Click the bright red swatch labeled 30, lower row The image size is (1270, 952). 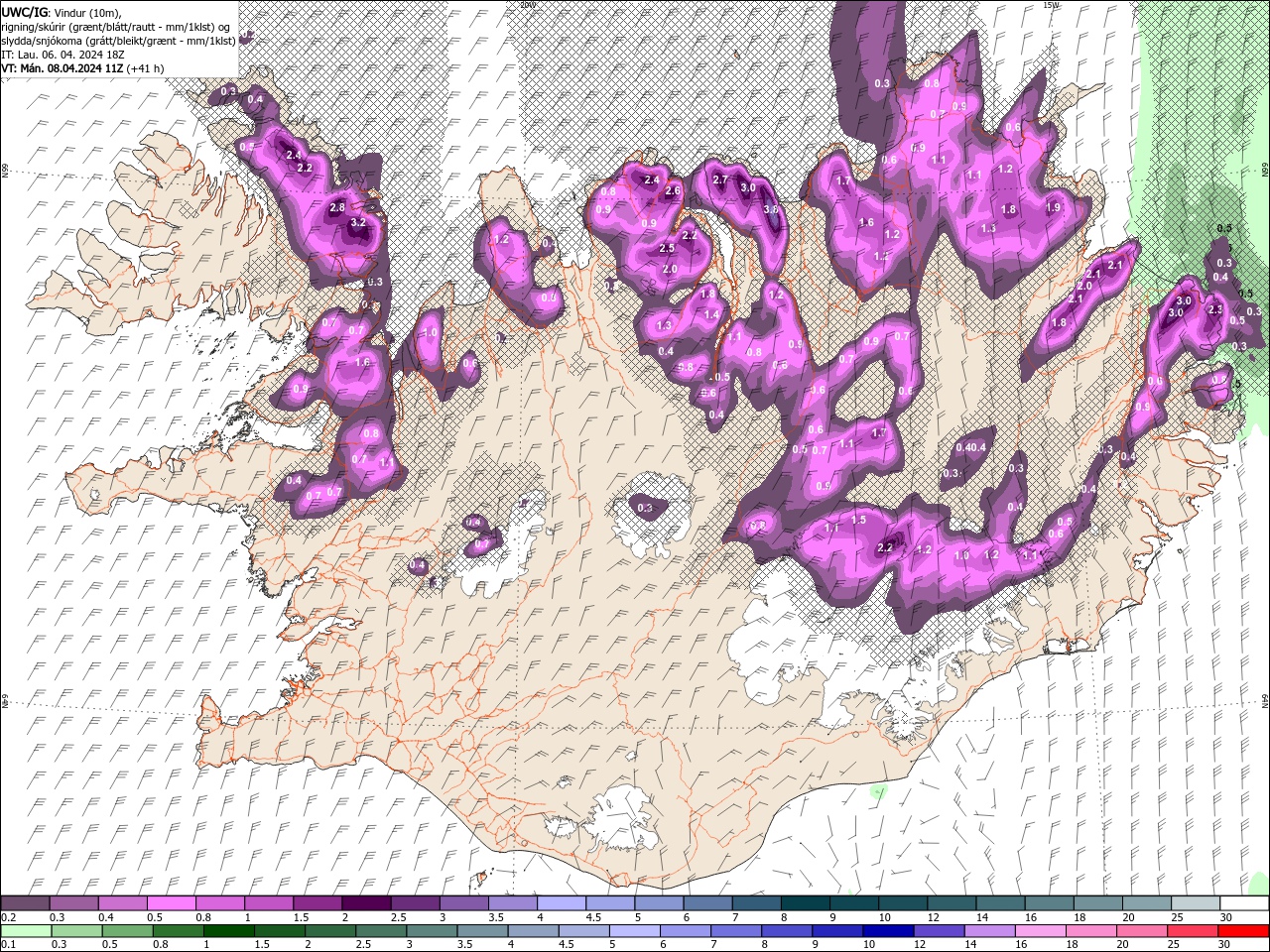pyautogui.click(x=1243, y=931)
